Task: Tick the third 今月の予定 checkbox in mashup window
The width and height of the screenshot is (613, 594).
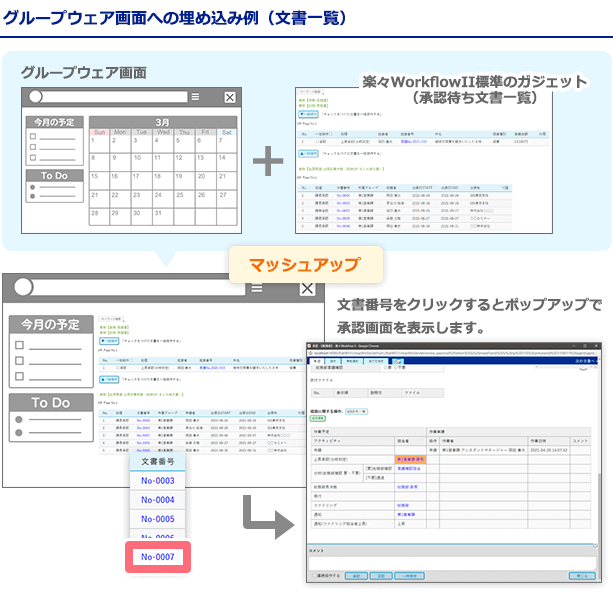Action: [x=19, y=376]
